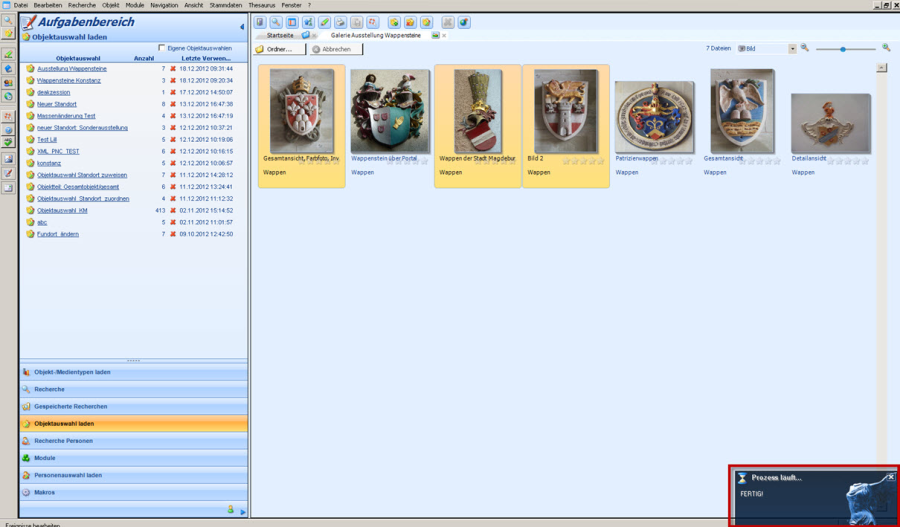Screen dimensions: 900x527
Task: Open the 'Wappensteine Konstanz' object selection link
Action: pyautogui.click(x=69, y=80)
